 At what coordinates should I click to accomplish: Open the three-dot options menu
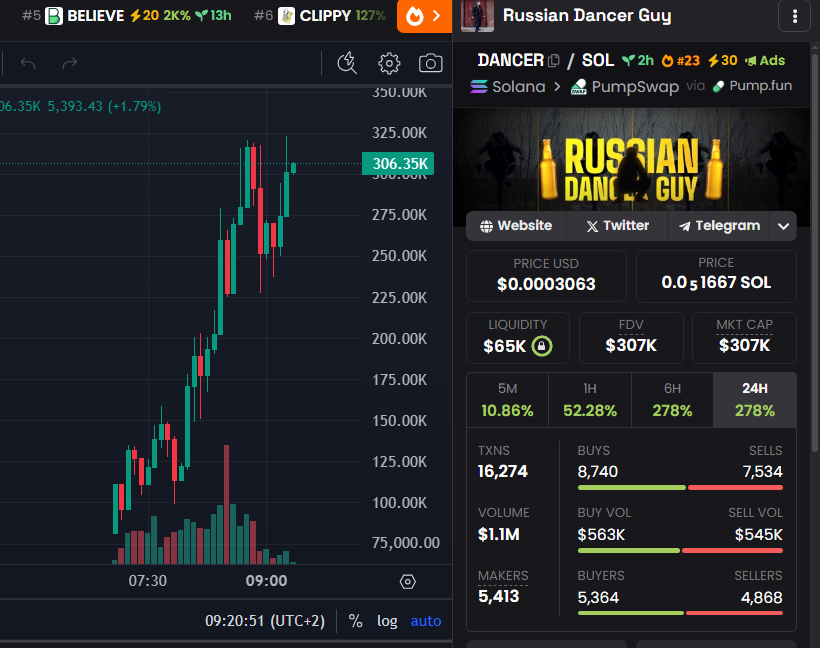pyautogui.click(x=794, y=16)
